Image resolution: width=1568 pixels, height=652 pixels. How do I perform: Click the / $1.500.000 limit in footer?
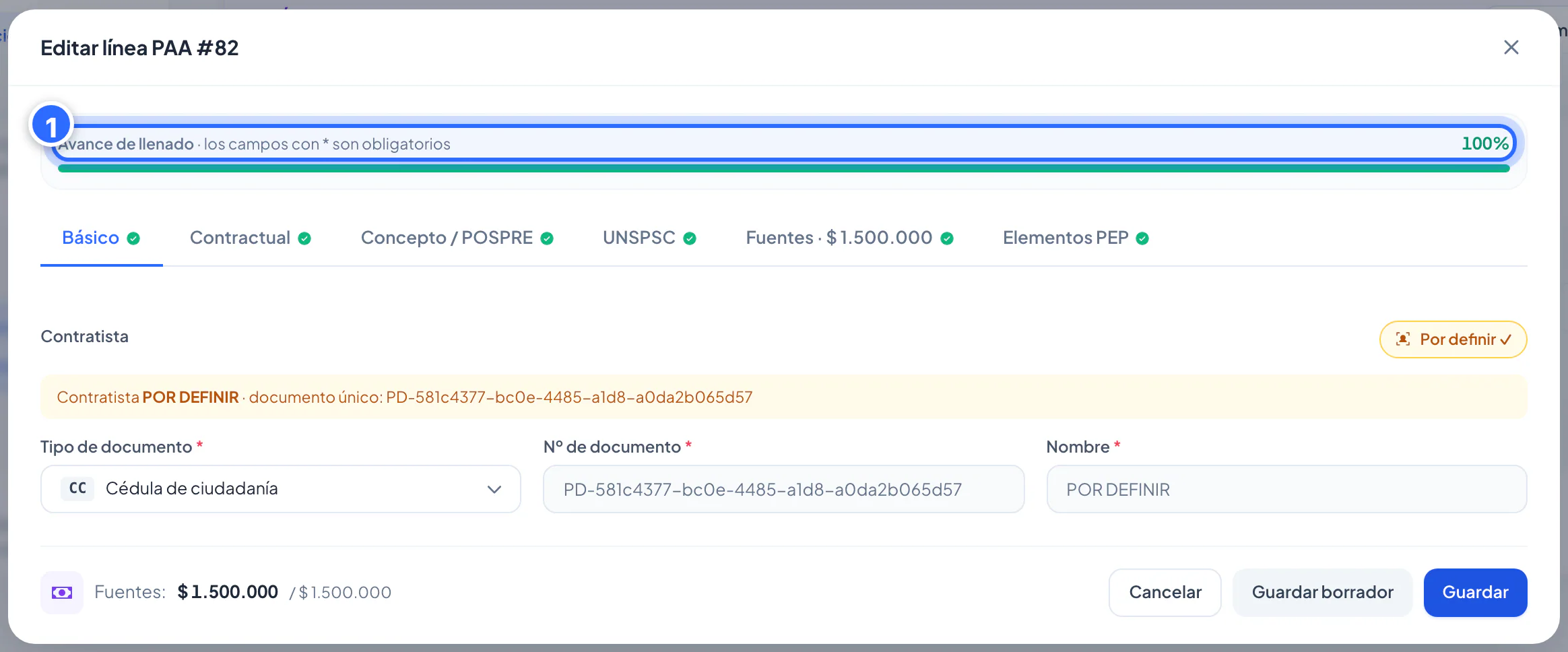tap(340, 593)
